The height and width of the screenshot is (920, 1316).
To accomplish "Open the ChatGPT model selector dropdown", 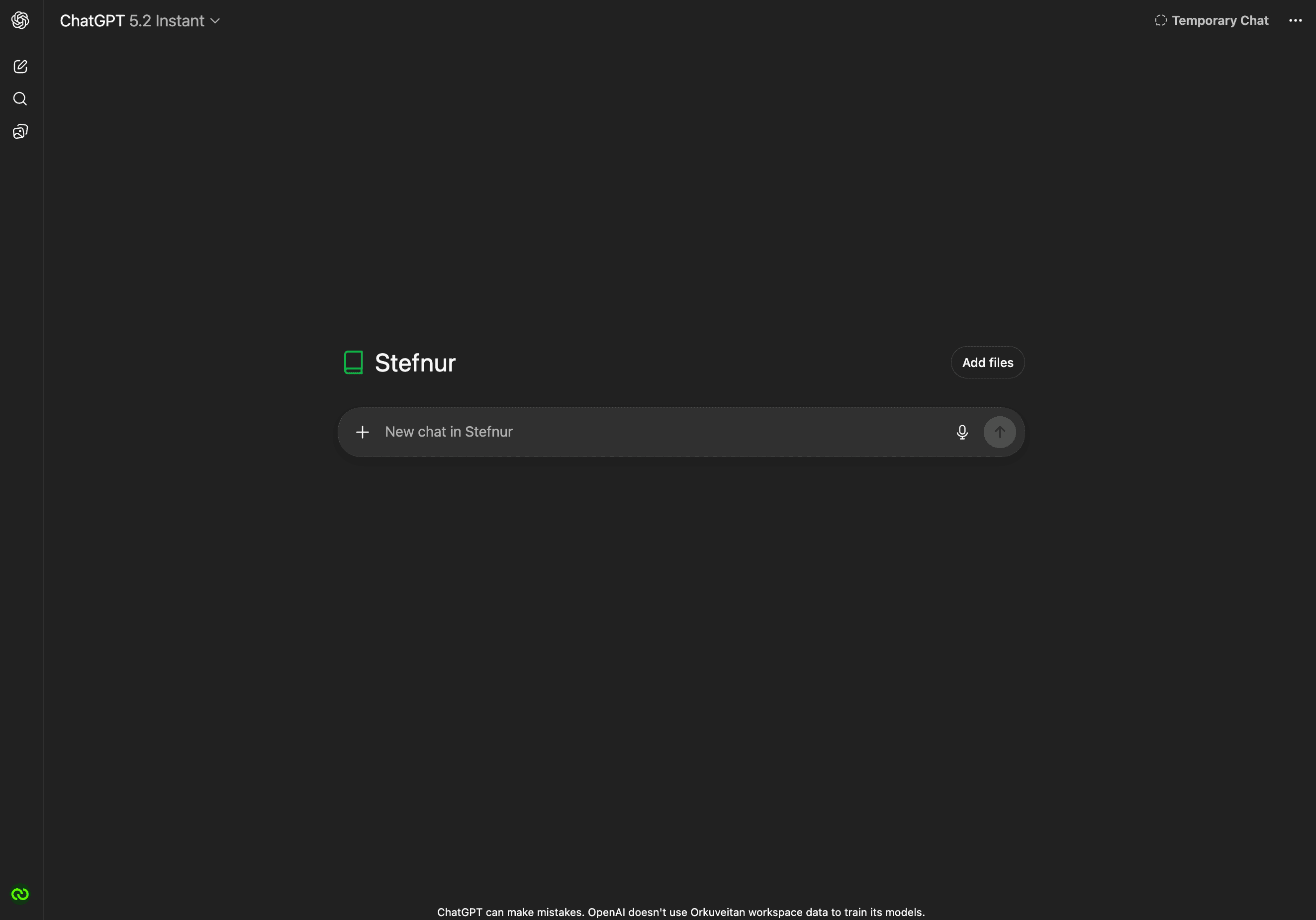I will [x=140, y=20].
